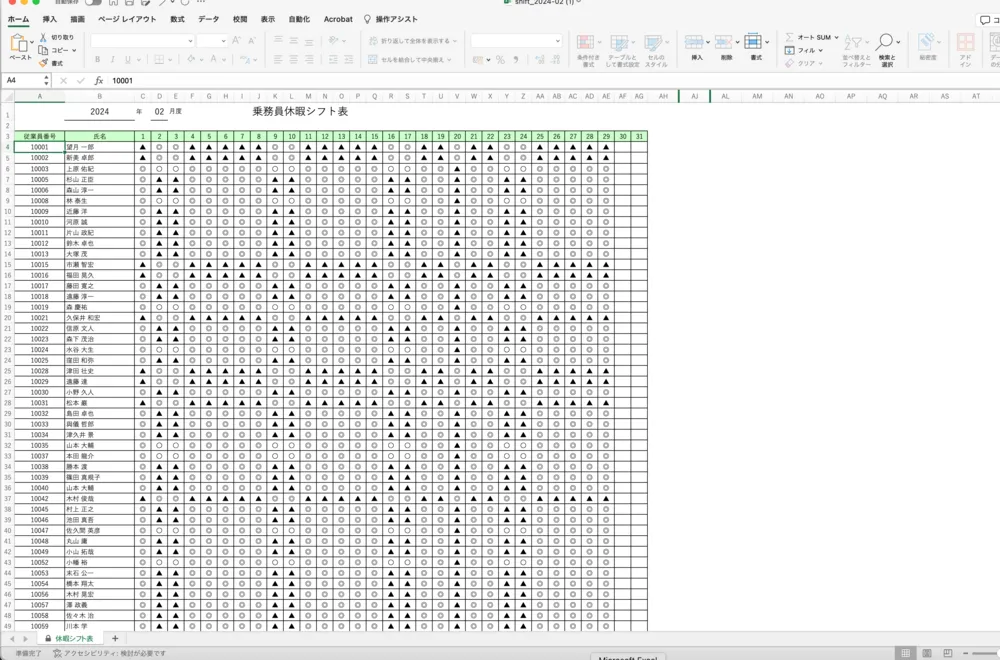
Task: Open the Data (データ) ribbon tab
Action: tap(208, 19)
